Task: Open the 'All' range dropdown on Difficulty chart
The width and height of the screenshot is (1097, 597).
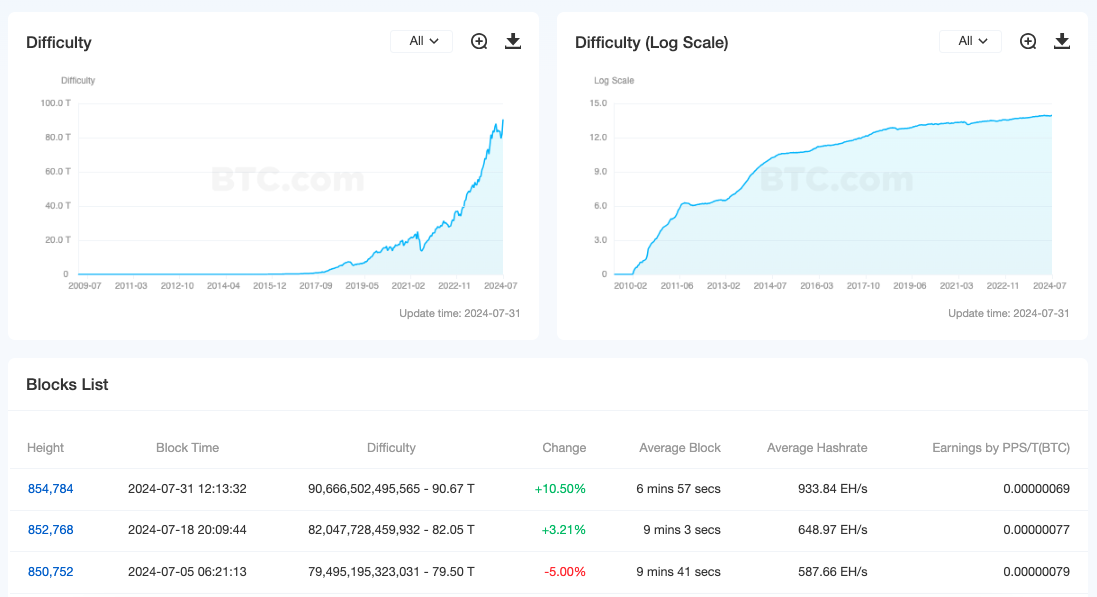Action: [423, 41]
